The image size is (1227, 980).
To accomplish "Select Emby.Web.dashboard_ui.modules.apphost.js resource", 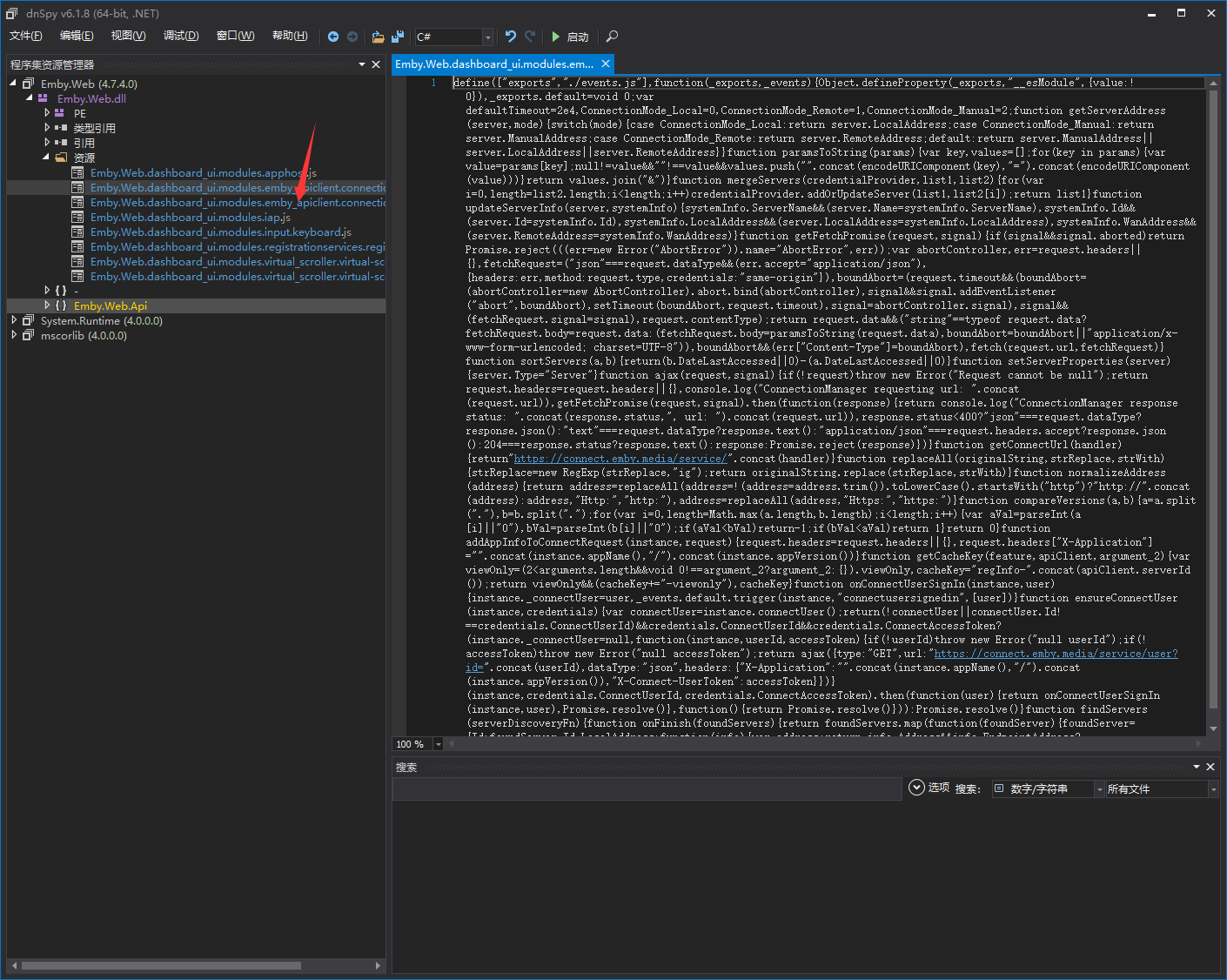I will coord(204,172).
